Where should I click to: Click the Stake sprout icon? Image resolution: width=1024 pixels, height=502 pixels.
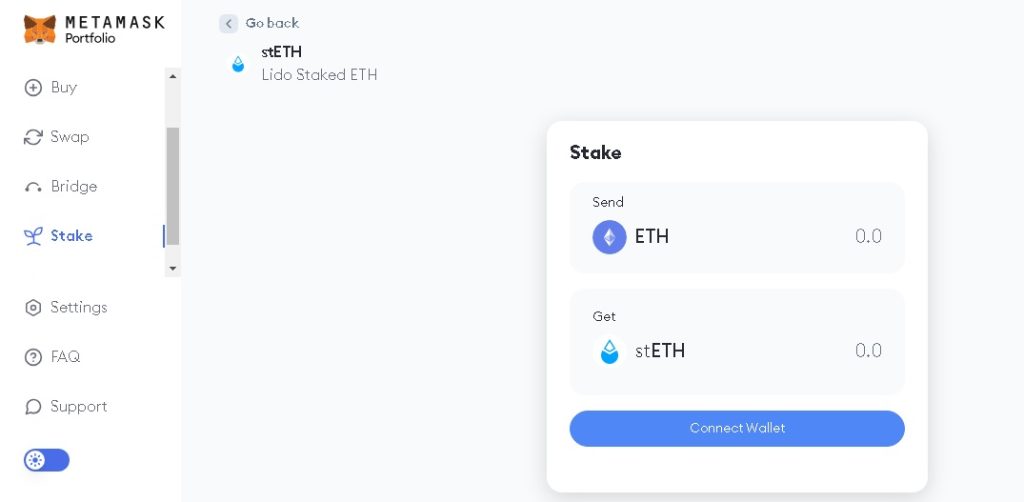[33, 236]
